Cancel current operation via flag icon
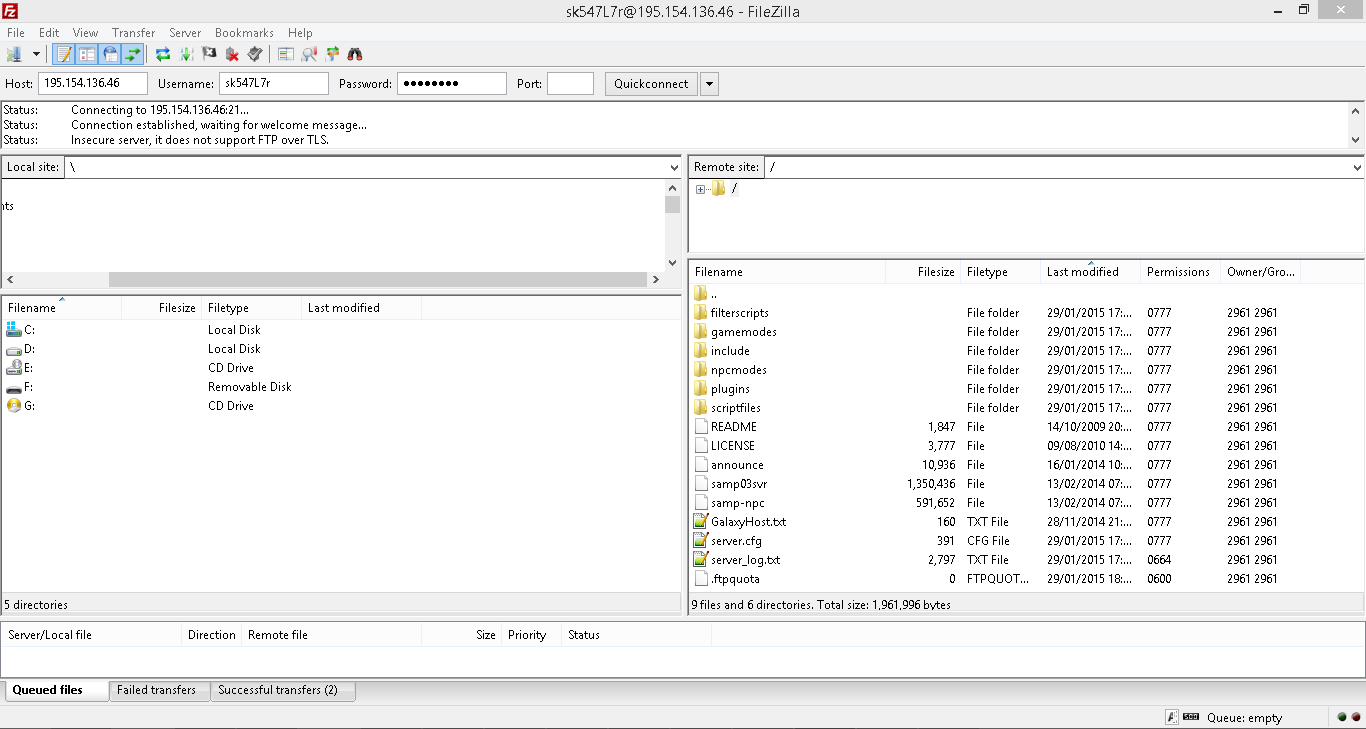This screenshot has width=1366, height=729. [x=209, y=54]
